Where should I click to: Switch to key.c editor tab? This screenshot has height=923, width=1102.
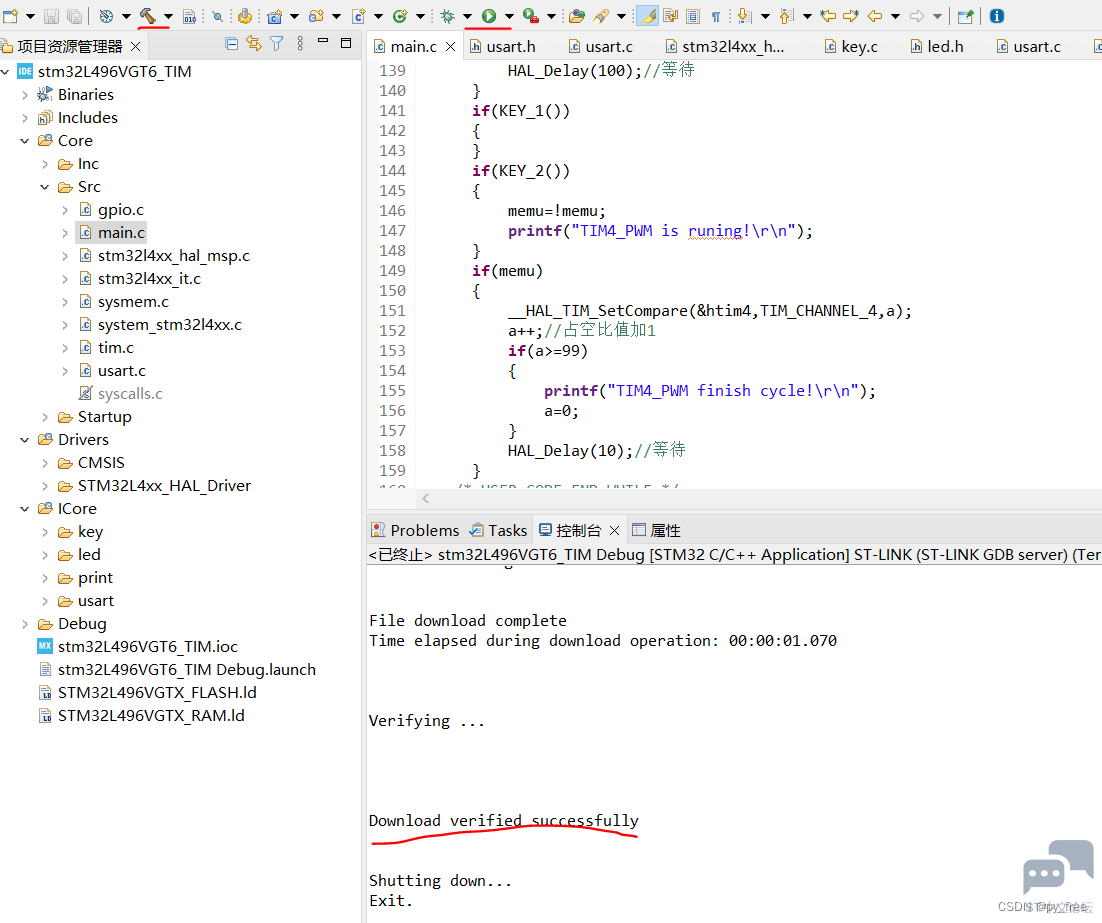[x=851, y=46]
